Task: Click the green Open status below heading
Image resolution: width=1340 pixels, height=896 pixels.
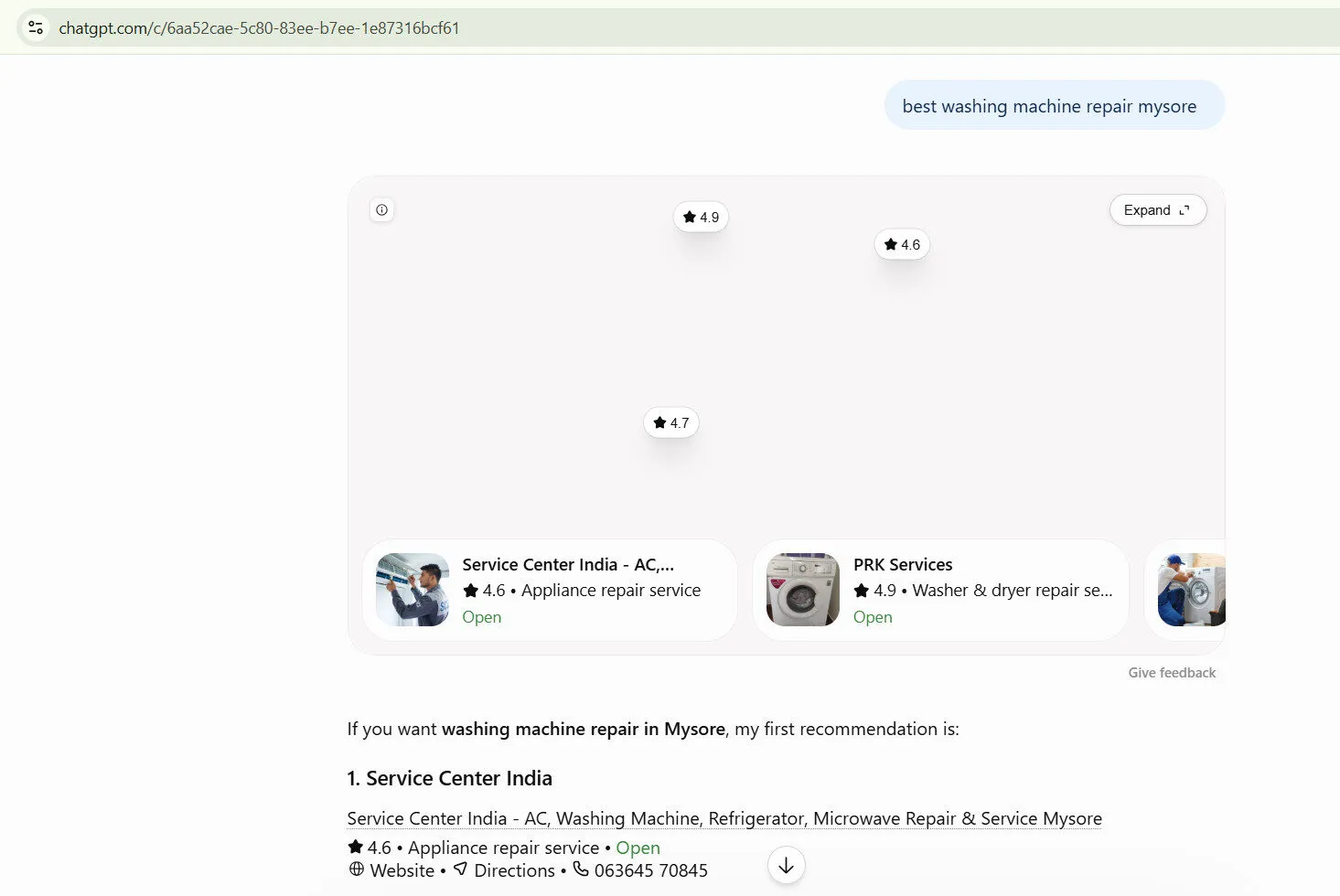Action: [x=638, y=848]
